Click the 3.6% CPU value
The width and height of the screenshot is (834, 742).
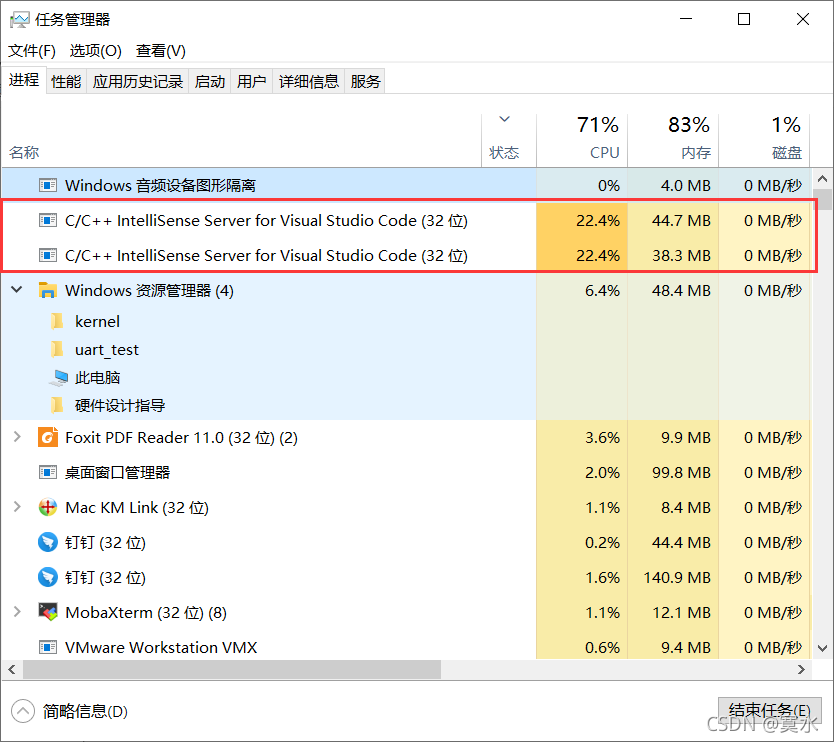[x=602, y=437]
